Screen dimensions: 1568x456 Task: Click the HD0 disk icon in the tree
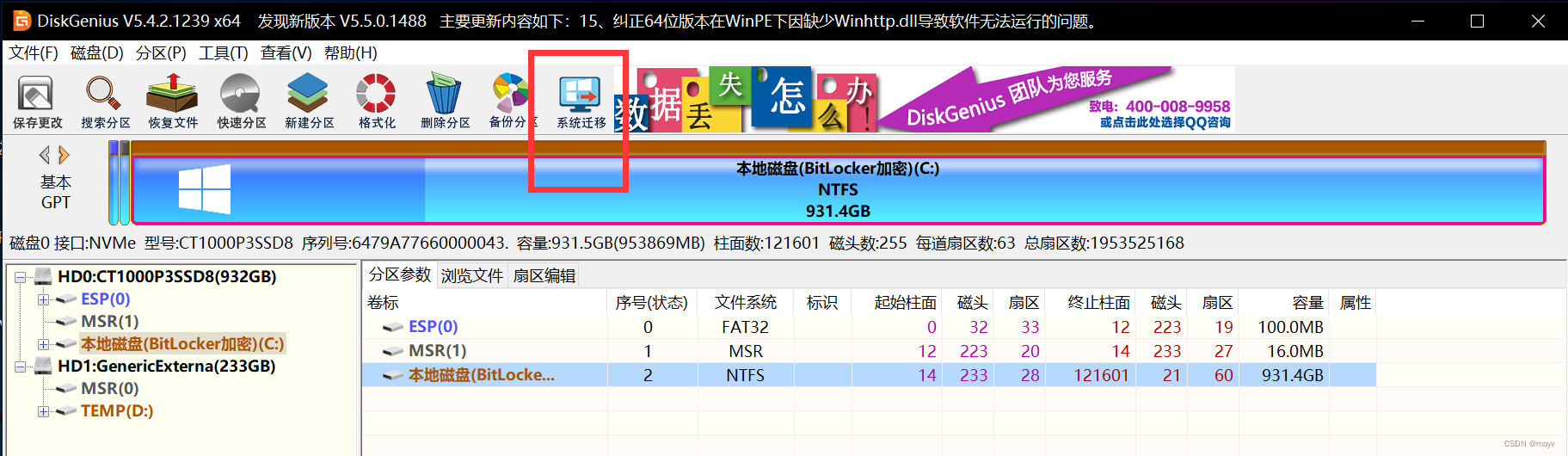click(x=43, y=276)
